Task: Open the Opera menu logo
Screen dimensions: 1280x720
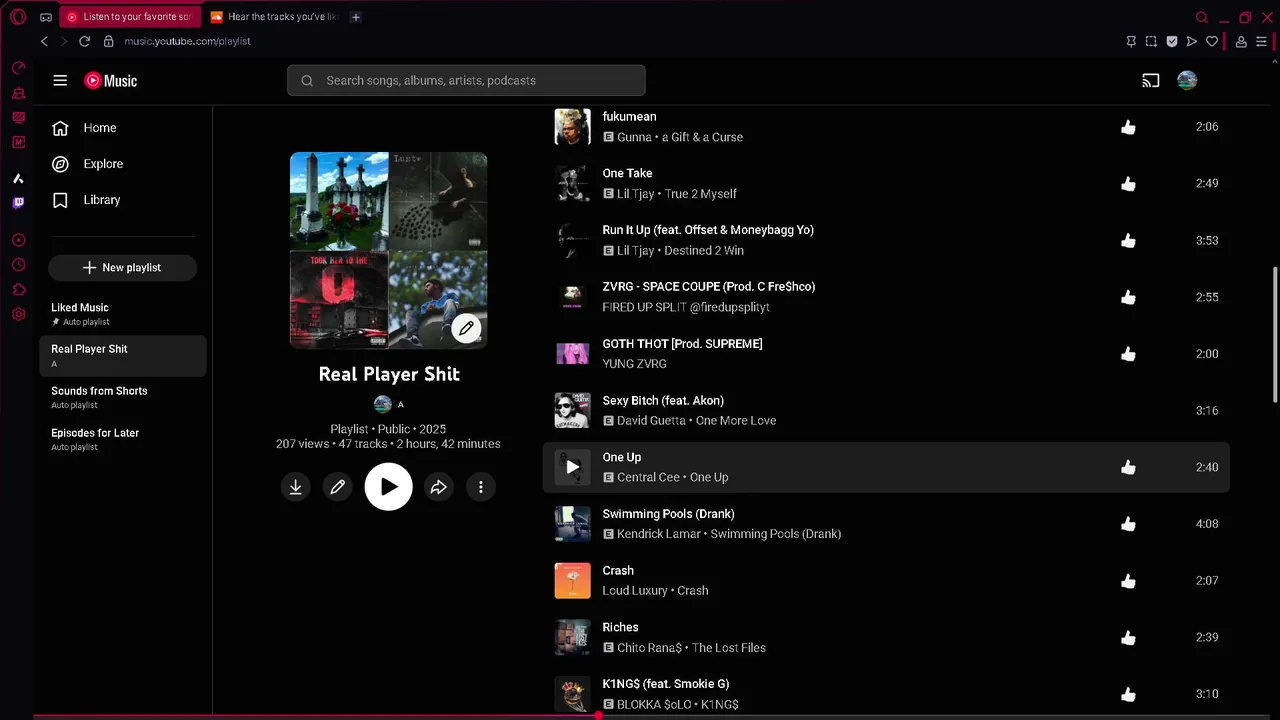Action: [x=17, y=17]
